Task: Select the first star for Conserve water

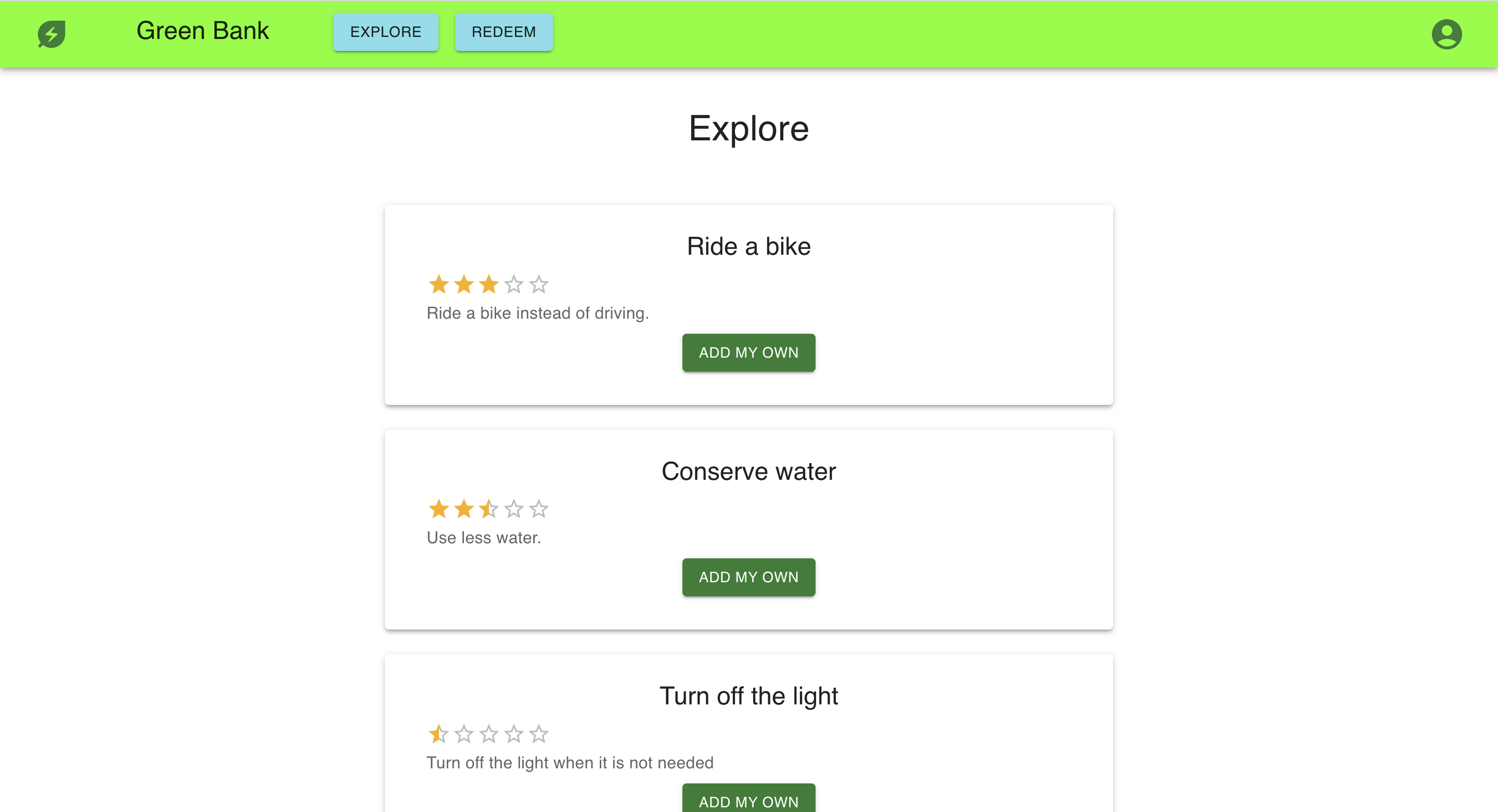Action: (439, 509)
